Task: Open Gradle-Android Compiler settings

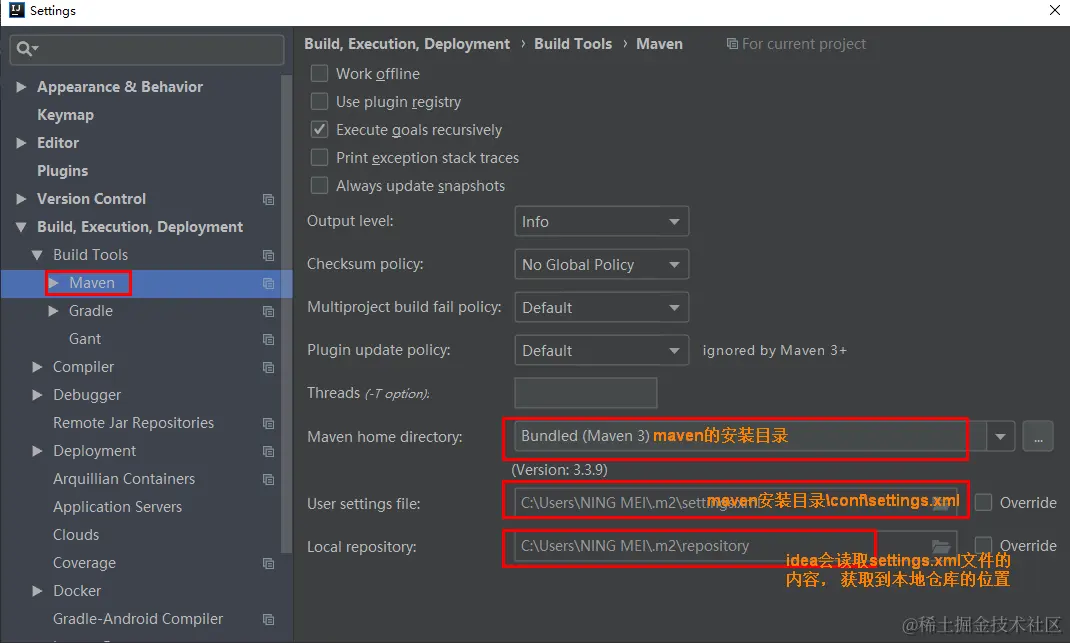Action: tap(138, 618)
